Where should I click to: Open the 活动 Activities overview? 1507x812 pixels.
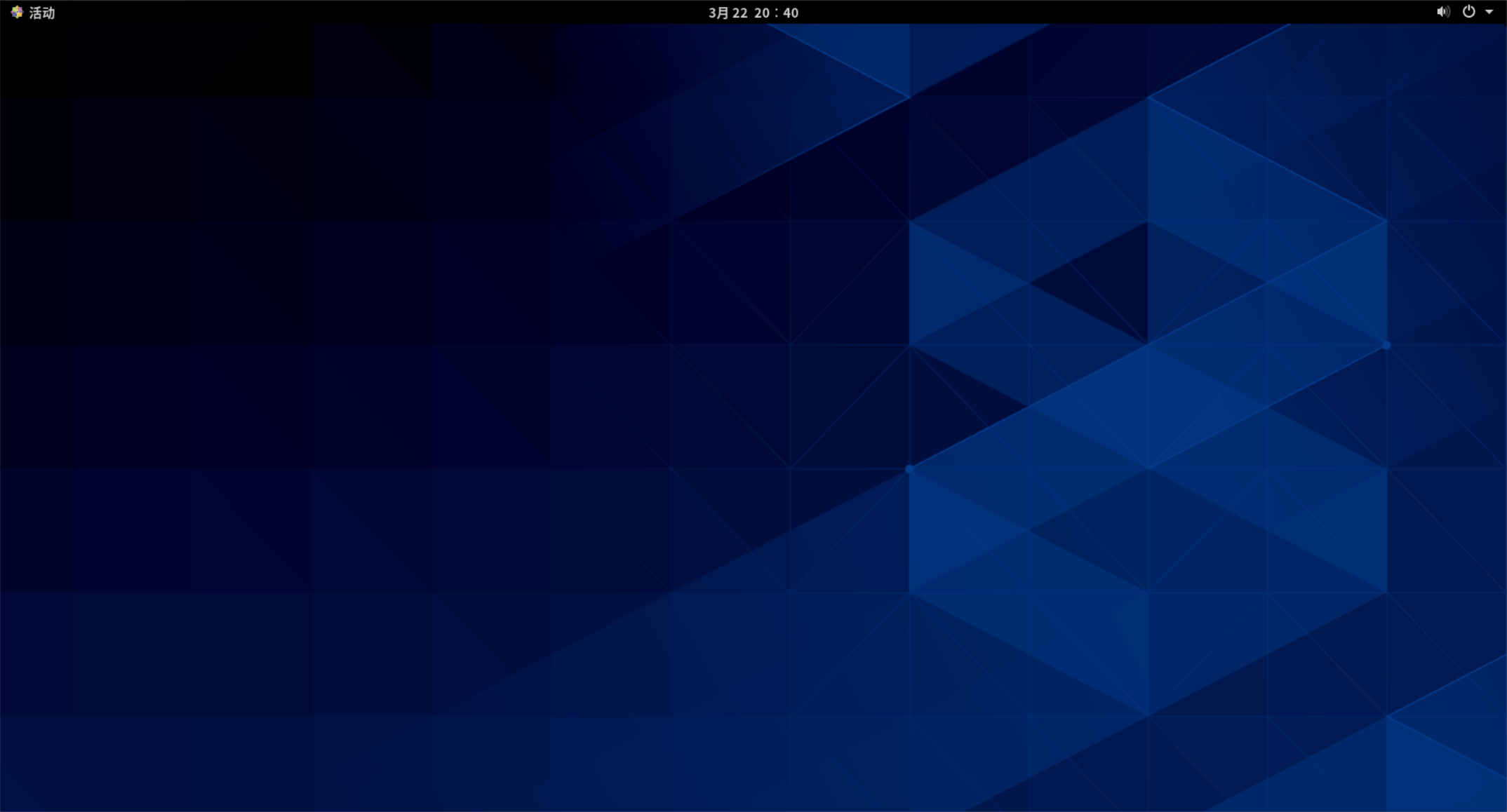(41, 13)
